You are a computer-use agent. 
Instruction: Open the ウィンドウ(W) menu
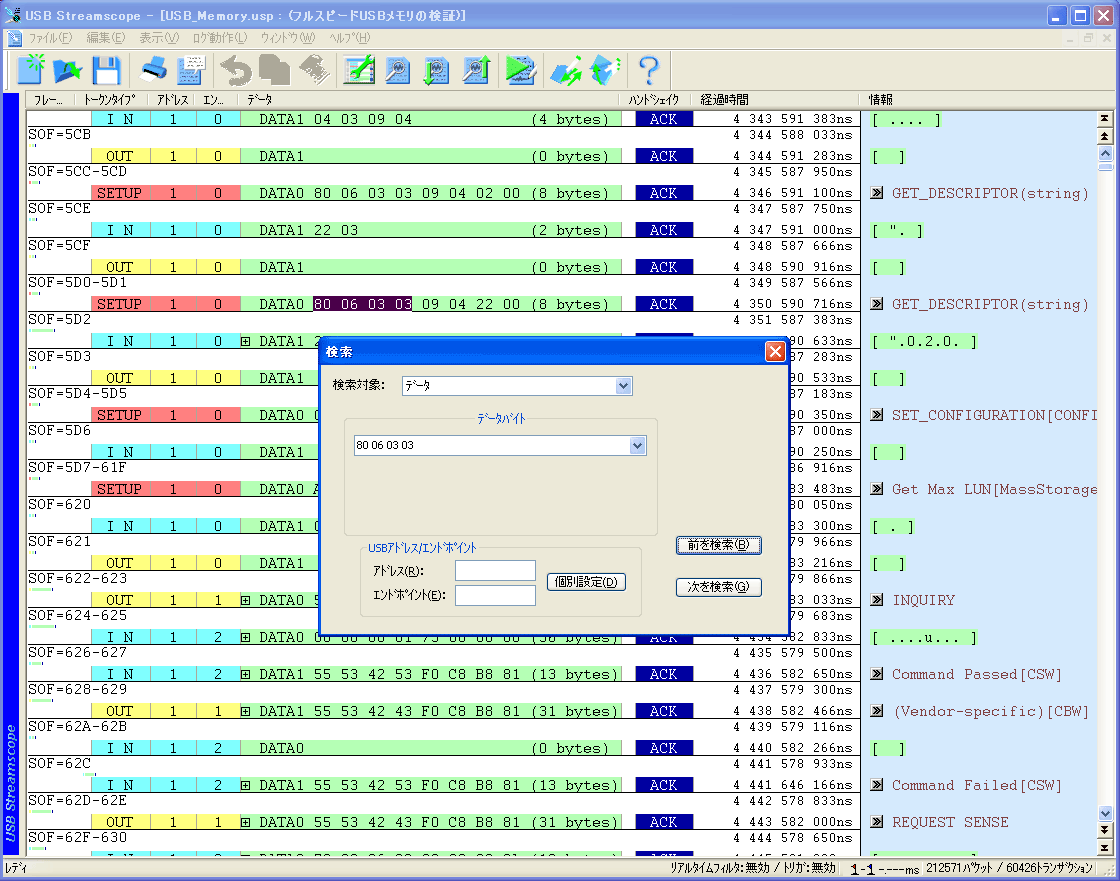287,38
